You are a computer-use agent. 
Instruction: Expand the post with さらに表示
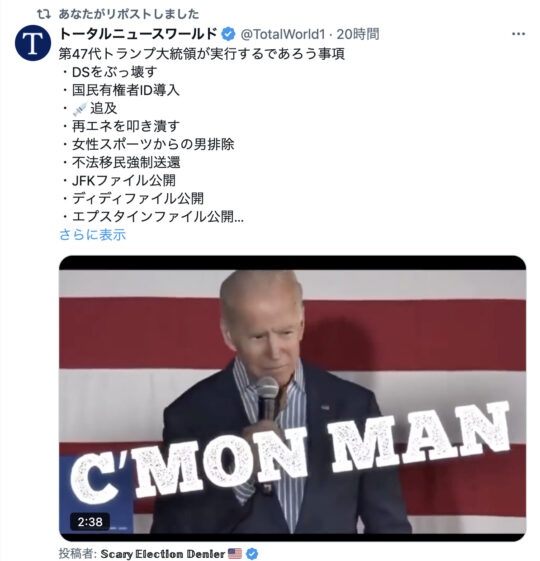click(93, 235)
